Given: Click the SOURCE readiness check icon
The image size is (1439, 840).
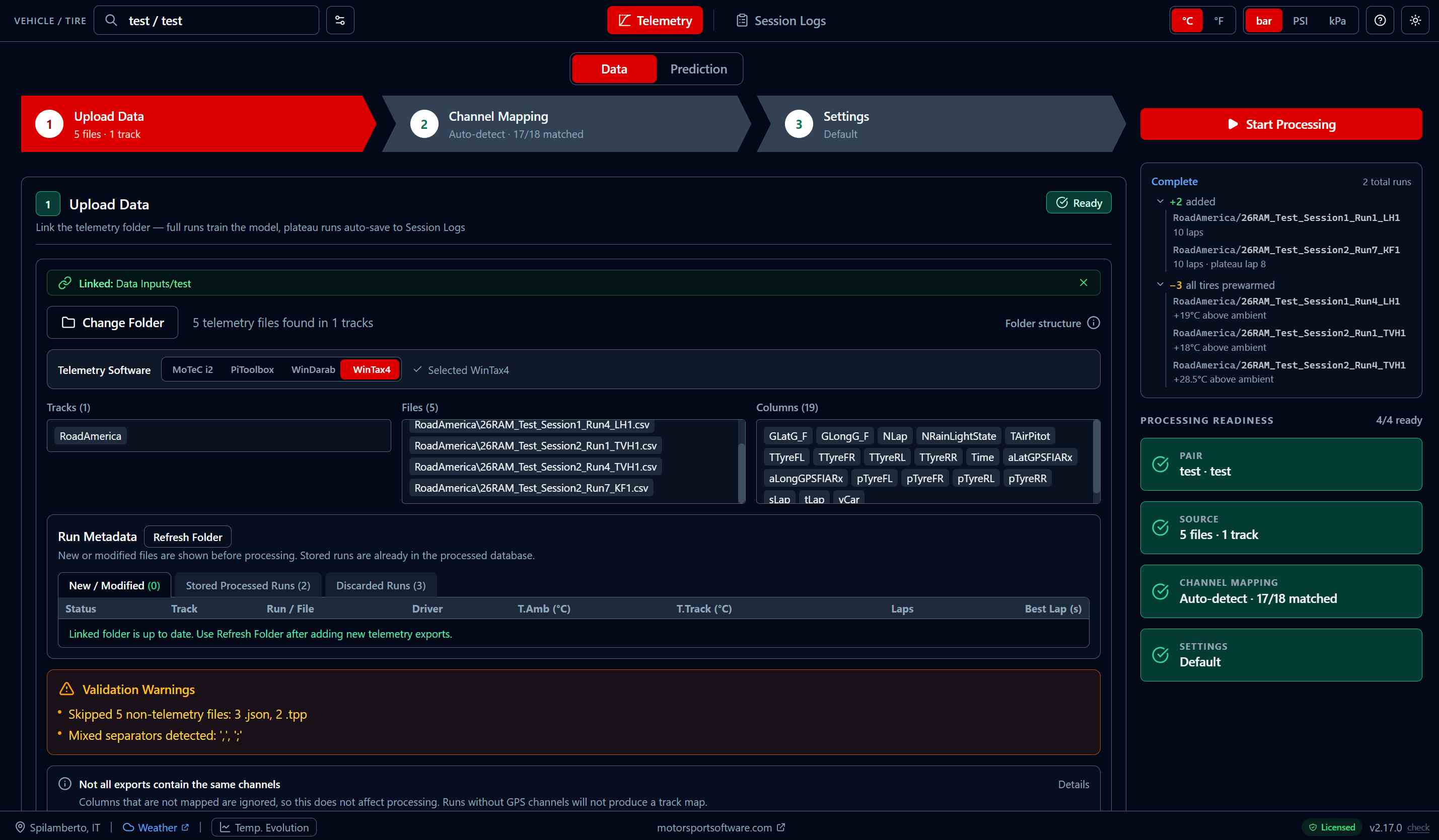Looking at the screenshot, I should pyautogui.click(x=1160, y=527).
